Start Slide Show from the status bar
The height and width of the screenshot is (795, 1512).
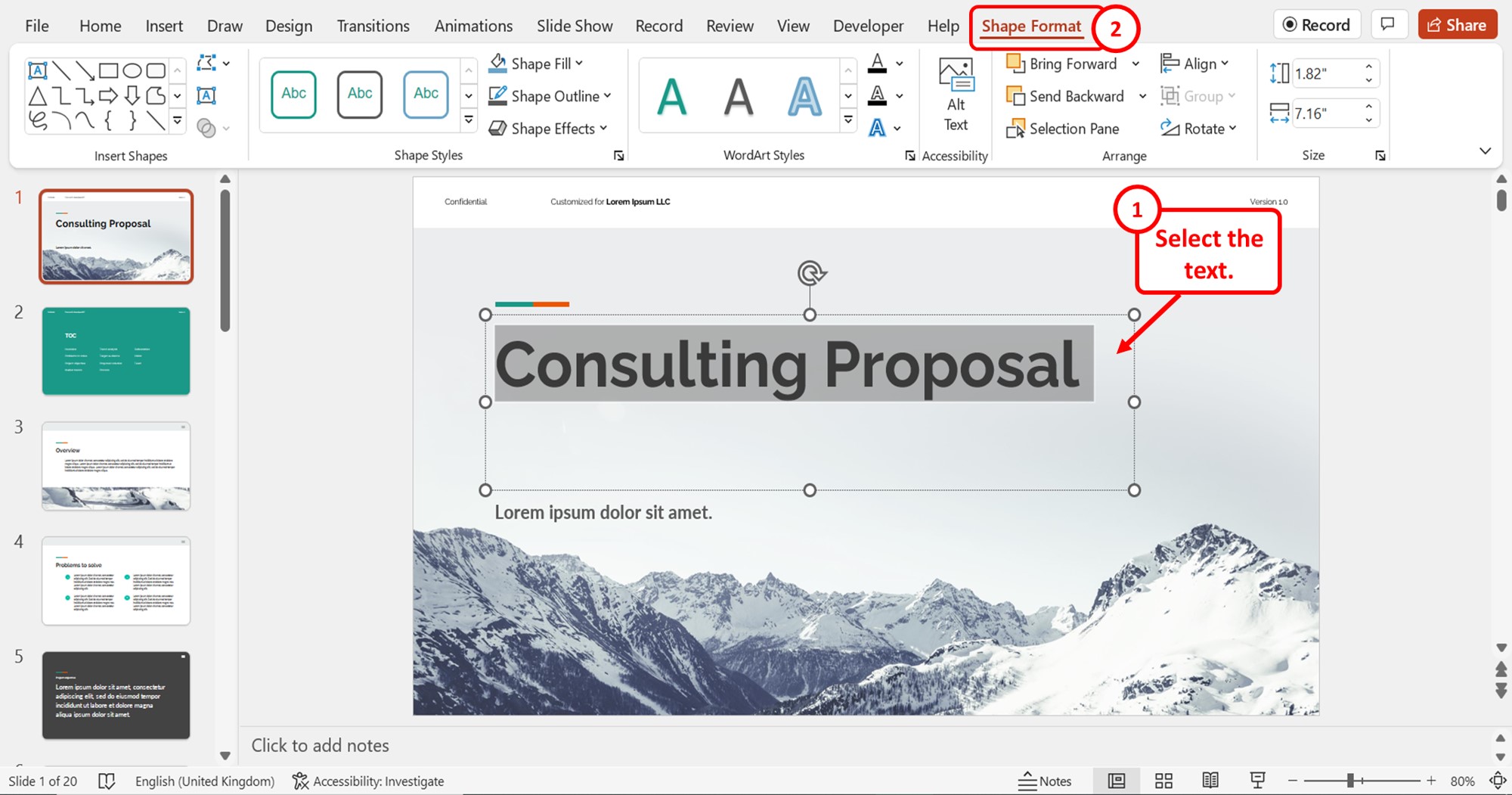(x=1257, y=781)
